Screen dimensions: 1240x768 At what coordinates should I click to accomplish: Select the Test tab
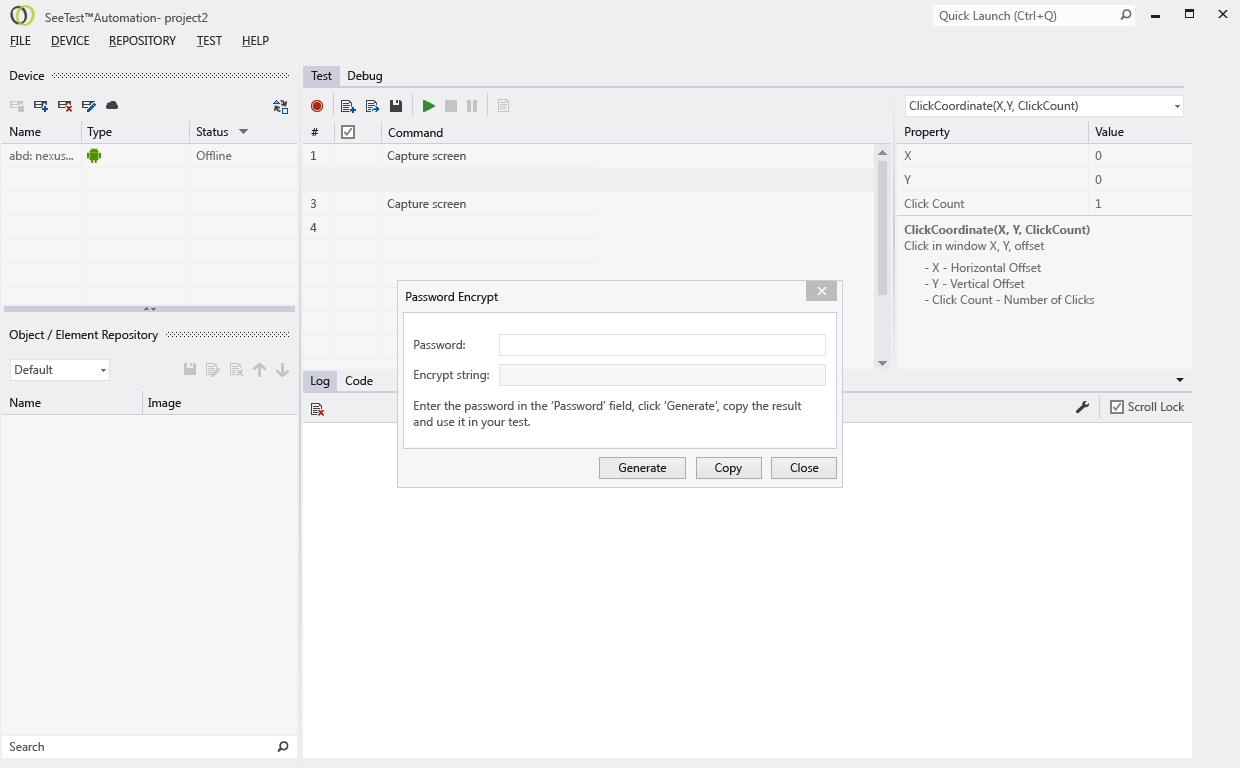click(321, 76)
